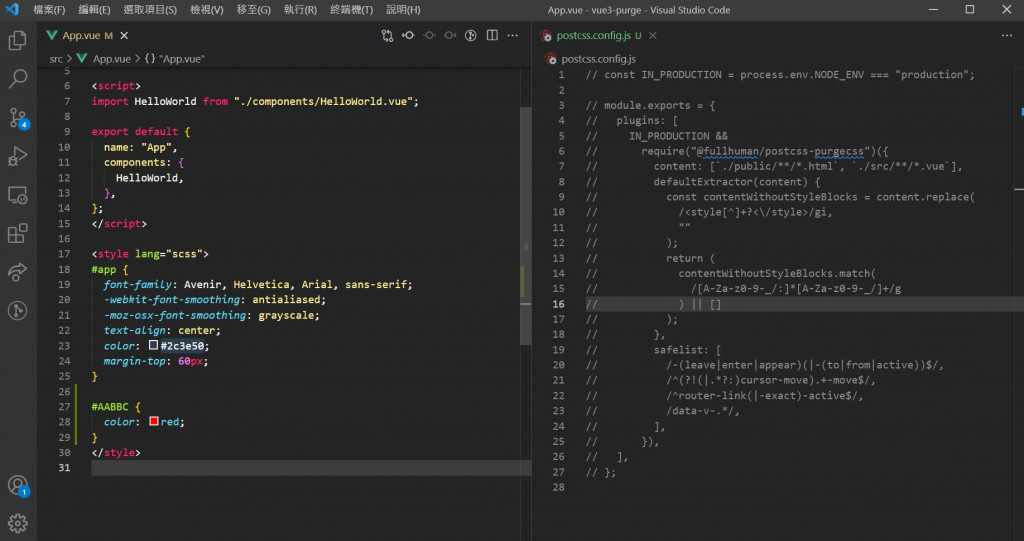Click the dimmed Open Working File circle icon

click(x=429, y=35)
